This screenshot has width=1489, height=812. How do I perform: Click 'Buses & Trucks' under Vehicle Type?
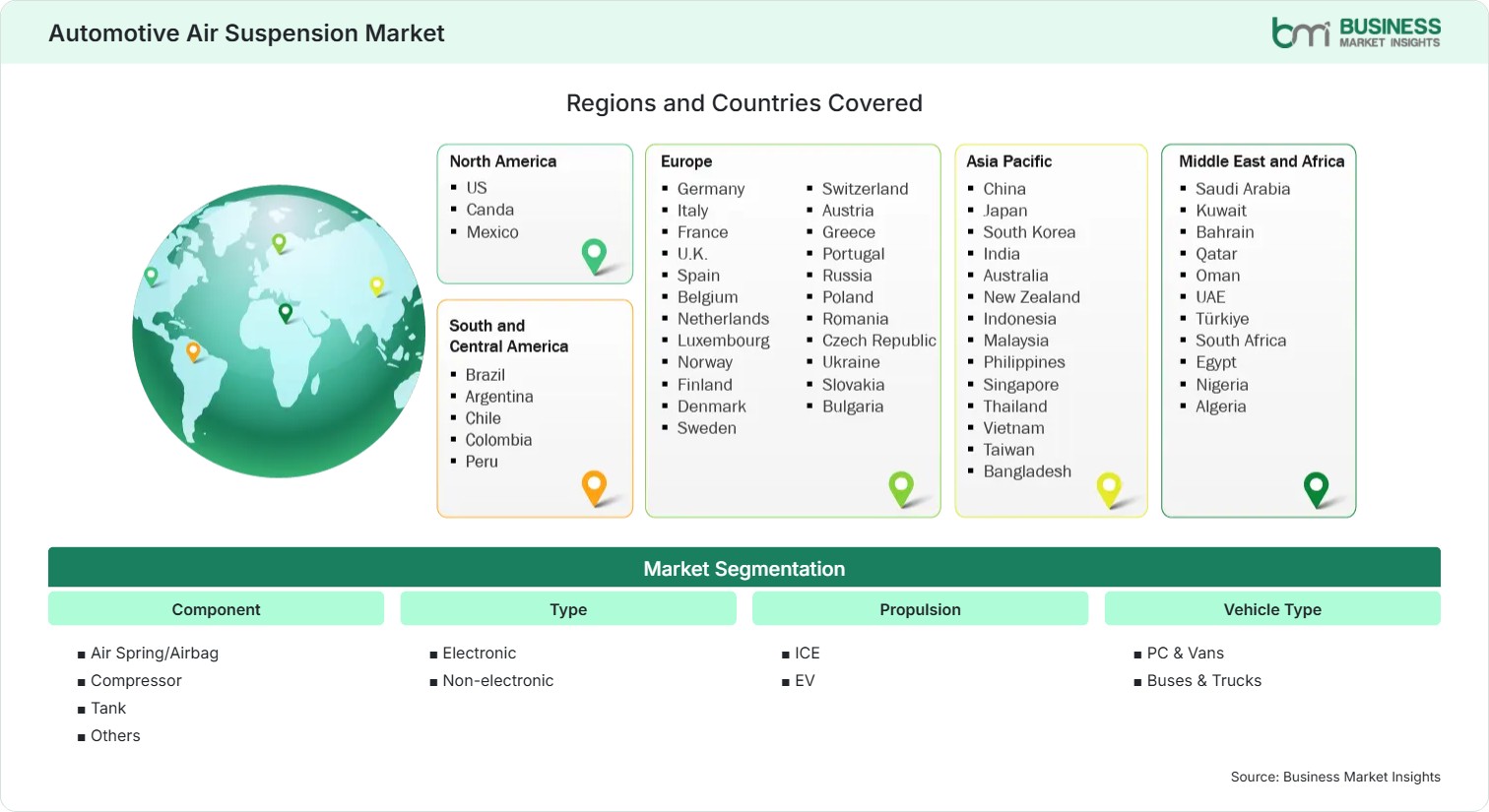coord(1204,680)
